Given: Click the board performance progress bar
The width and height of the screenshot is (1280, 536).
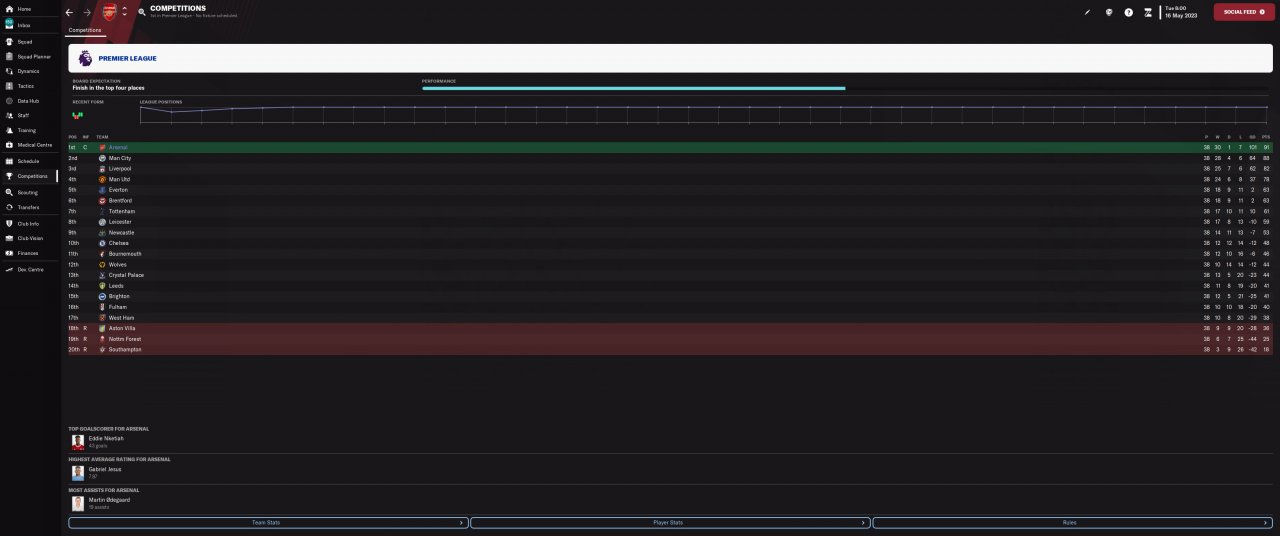Looking at the screenshot, I should (634, 88).
